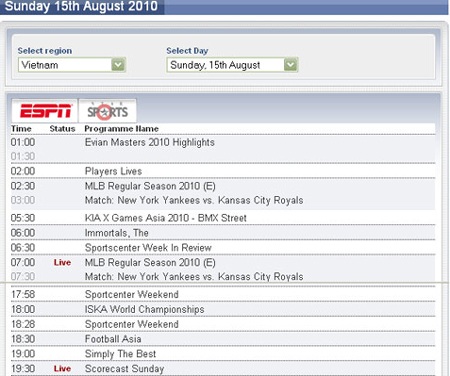The height and width of the screenshot is (376, 450).
Task: Select Sportcenter Weekend at 18:28
Action: (x=132, y=324)
